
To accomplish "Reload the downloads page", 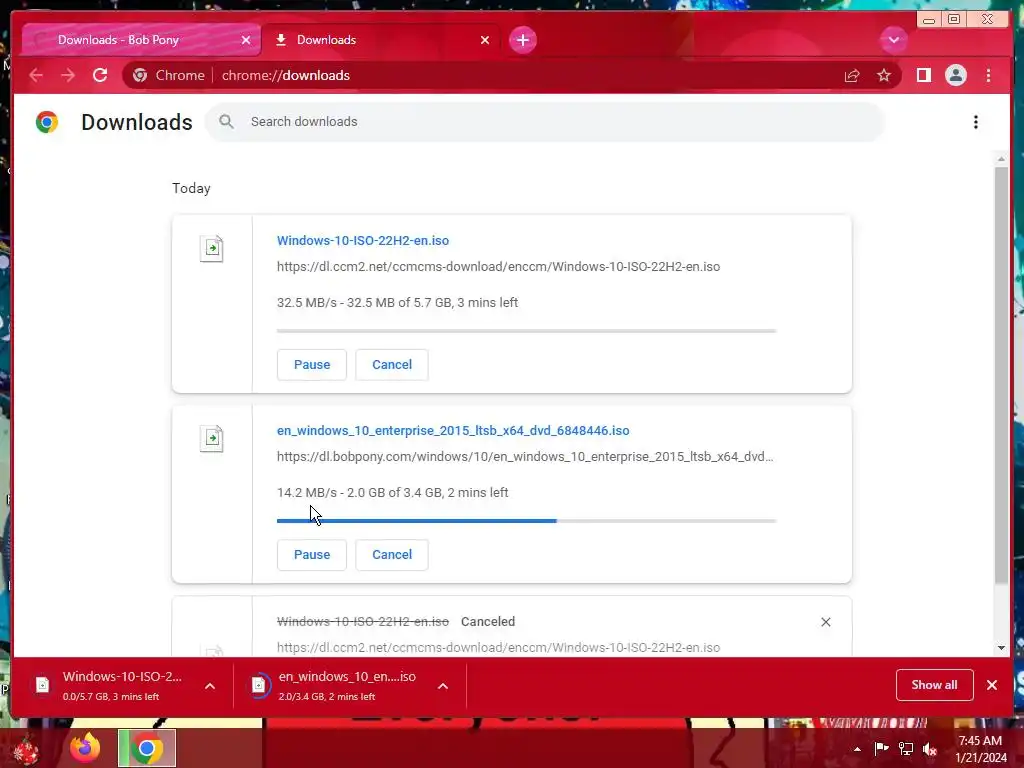I will (100, 75).
